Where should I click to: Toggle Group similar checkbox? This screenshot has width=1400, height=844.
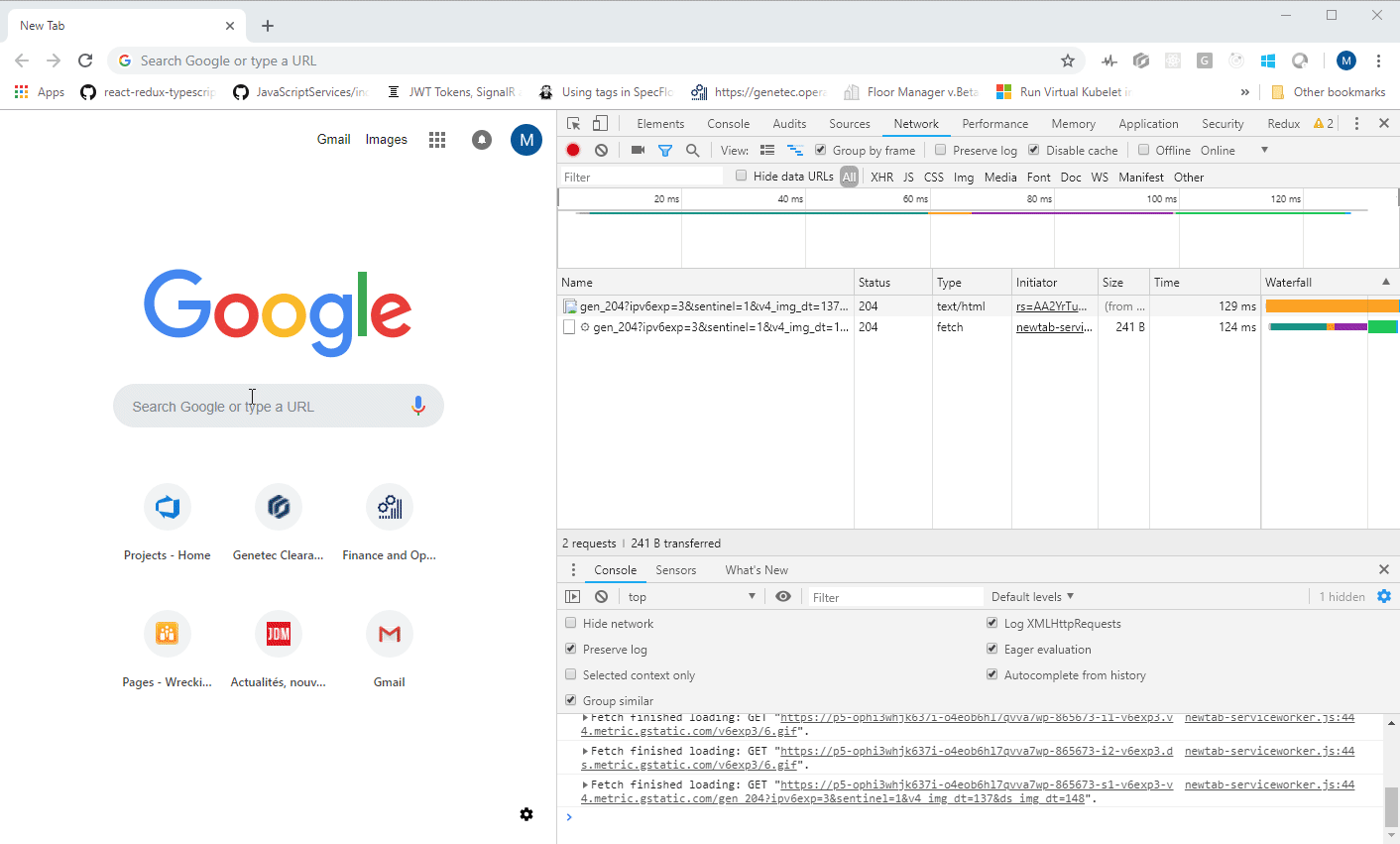(570, 700)
